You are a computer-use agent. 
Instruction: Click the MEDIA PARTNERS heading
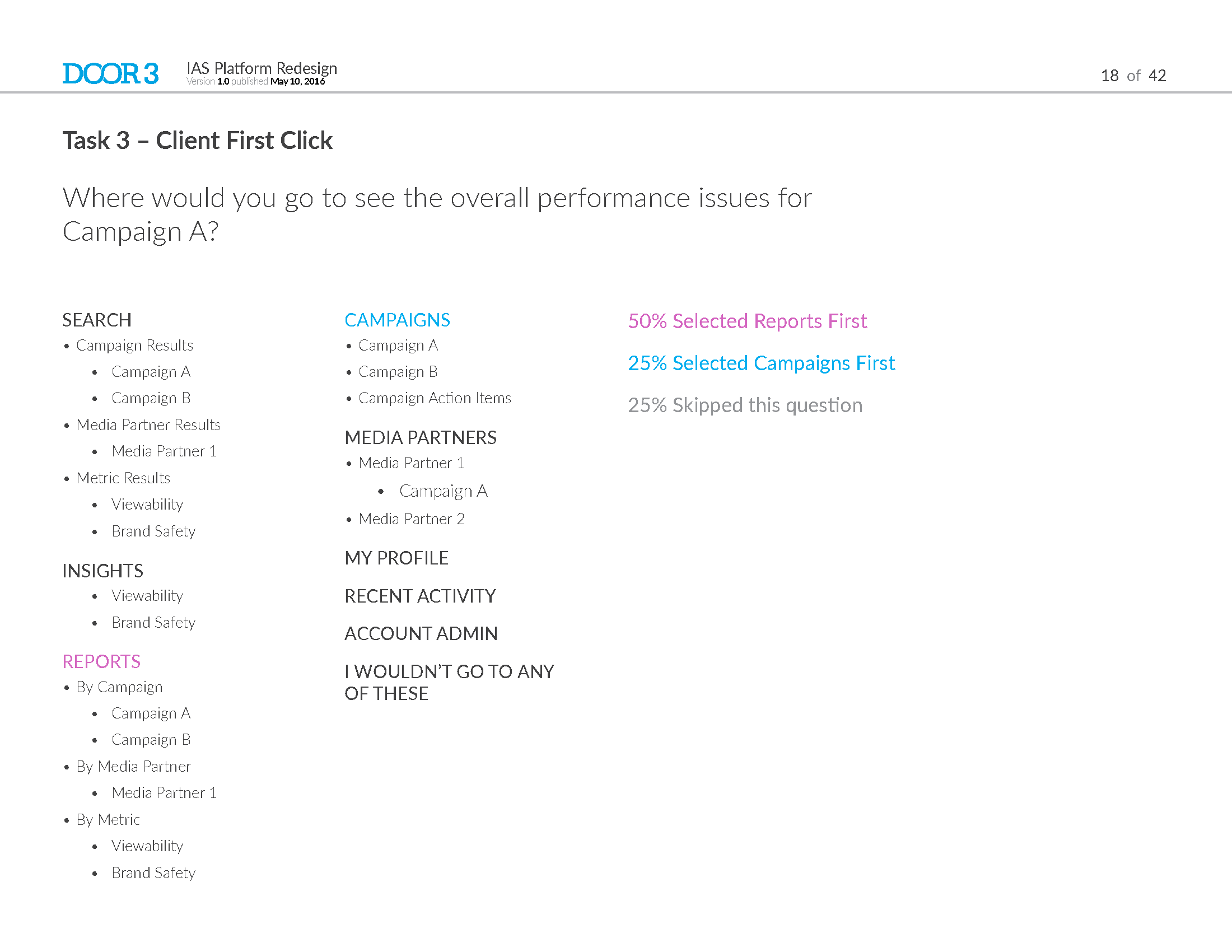[x=421, y=438]
